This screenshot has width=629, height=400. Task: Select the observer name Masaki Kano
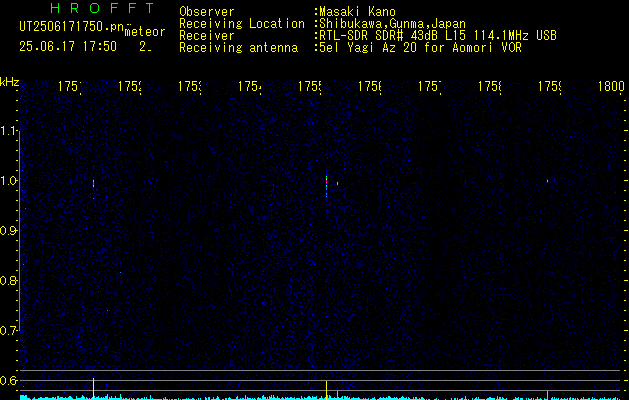[x=357, y=12]
